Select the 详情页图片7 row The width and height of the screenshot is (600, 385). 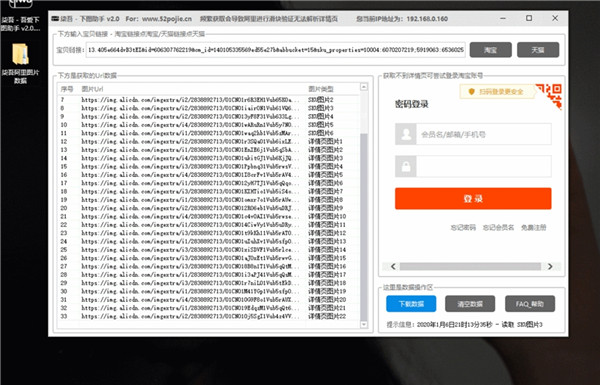pyautogui.click(x=209, y=191)
